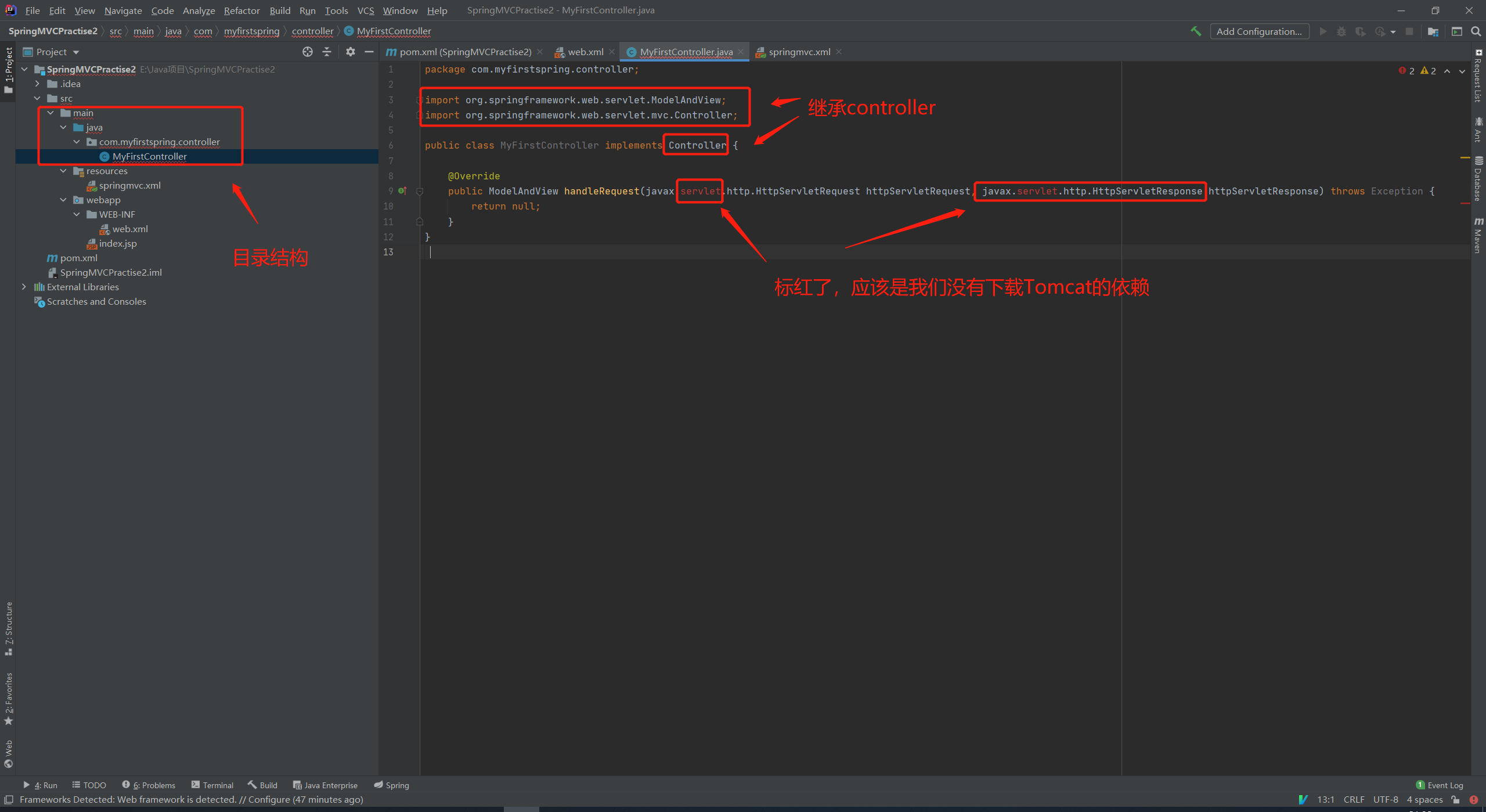
Task: Open the Refactor menu
Action: [241, 10]
